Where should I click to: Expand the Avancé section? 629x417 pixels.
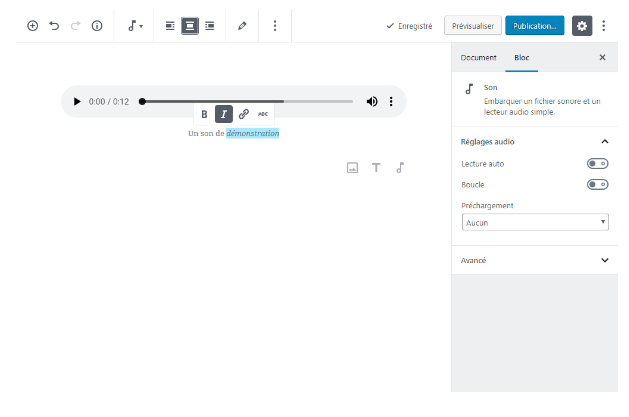coord(535,260)
